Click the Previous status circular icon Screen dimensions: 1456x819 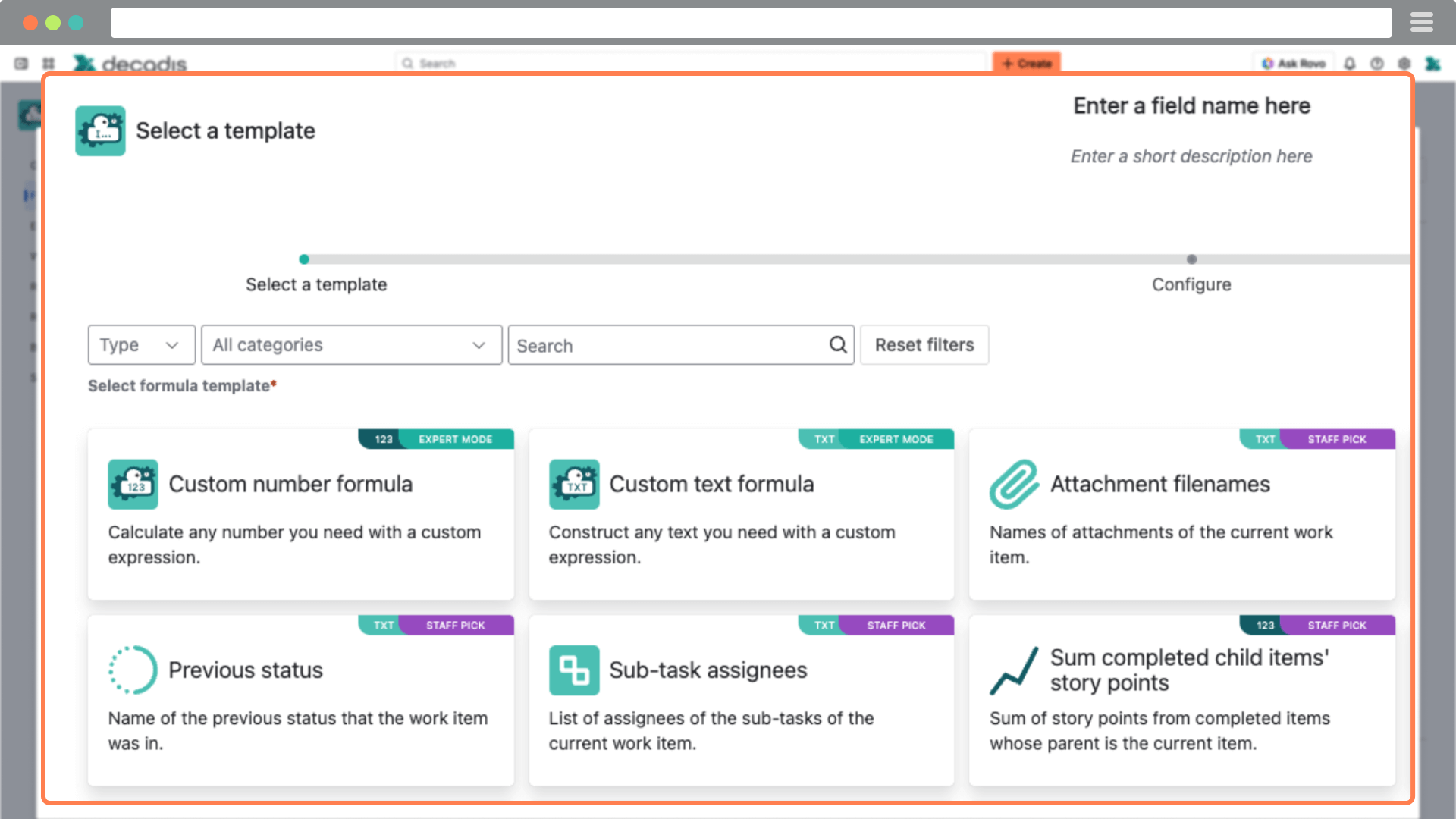(x=133, y=670)
